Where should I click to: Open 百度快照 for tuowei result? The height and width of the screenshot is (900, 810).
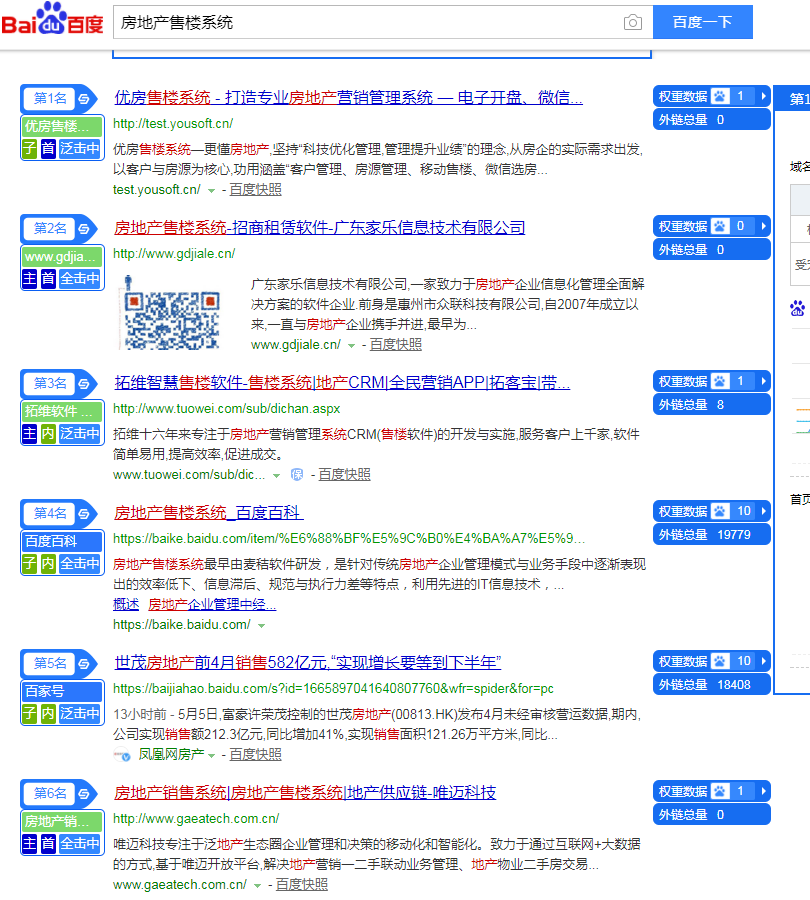(x=344, y=475)
